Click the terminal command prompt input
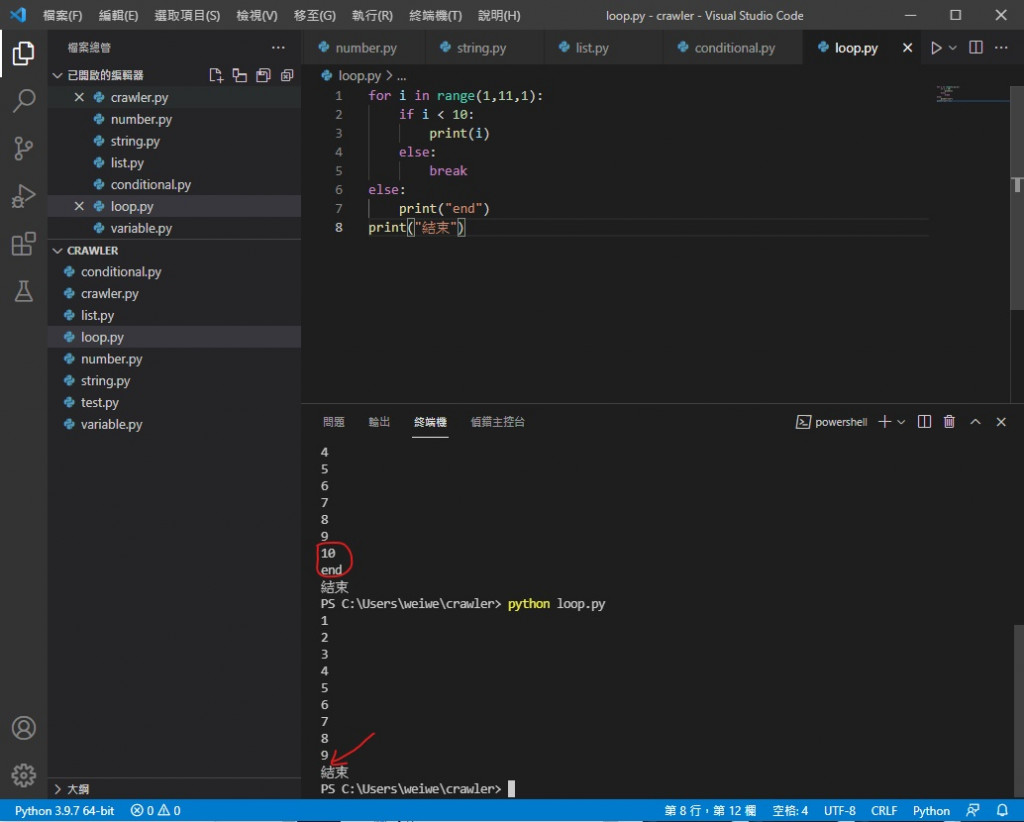Viewport: 1024px width, 822px height. coord(511,789)
